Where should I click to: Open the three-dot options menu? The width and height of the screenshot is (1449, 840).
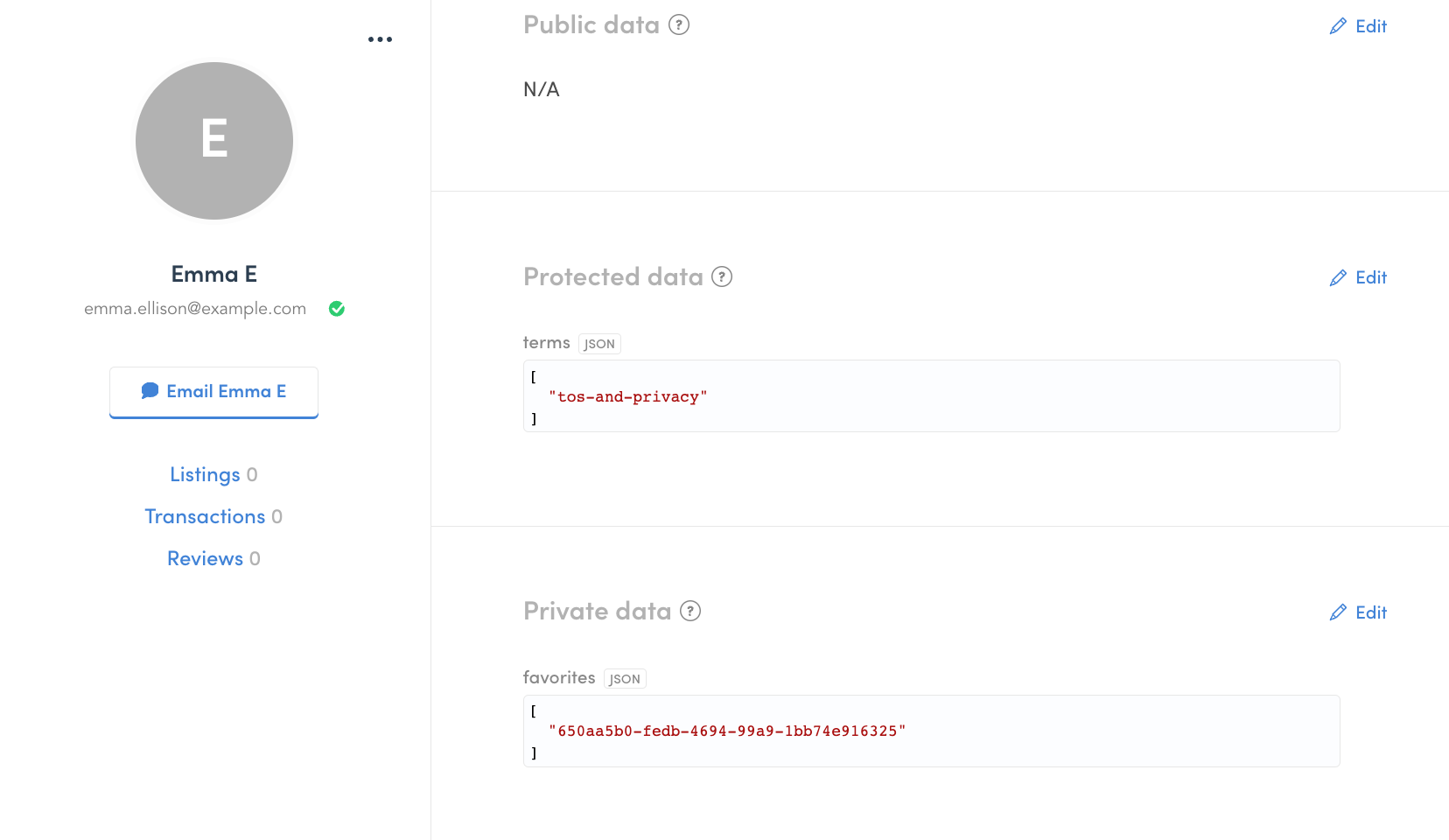[380, 38]
